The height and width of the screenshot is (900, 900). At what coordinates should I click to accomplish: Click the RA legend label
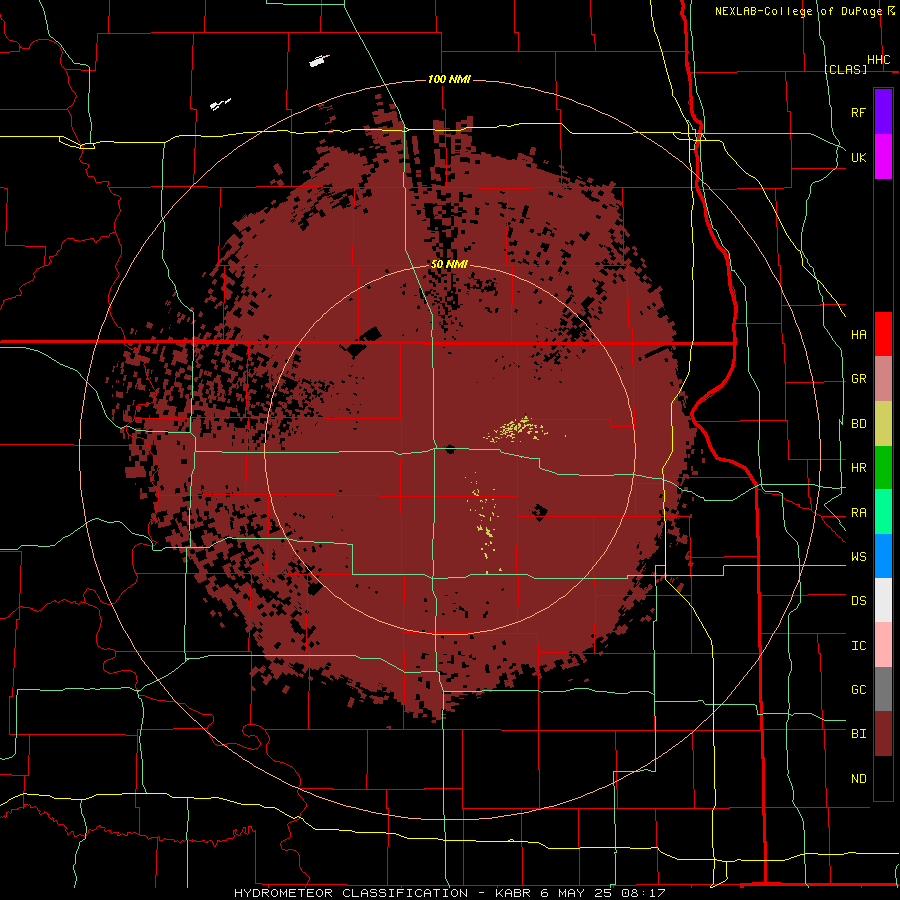pos(858,512)
